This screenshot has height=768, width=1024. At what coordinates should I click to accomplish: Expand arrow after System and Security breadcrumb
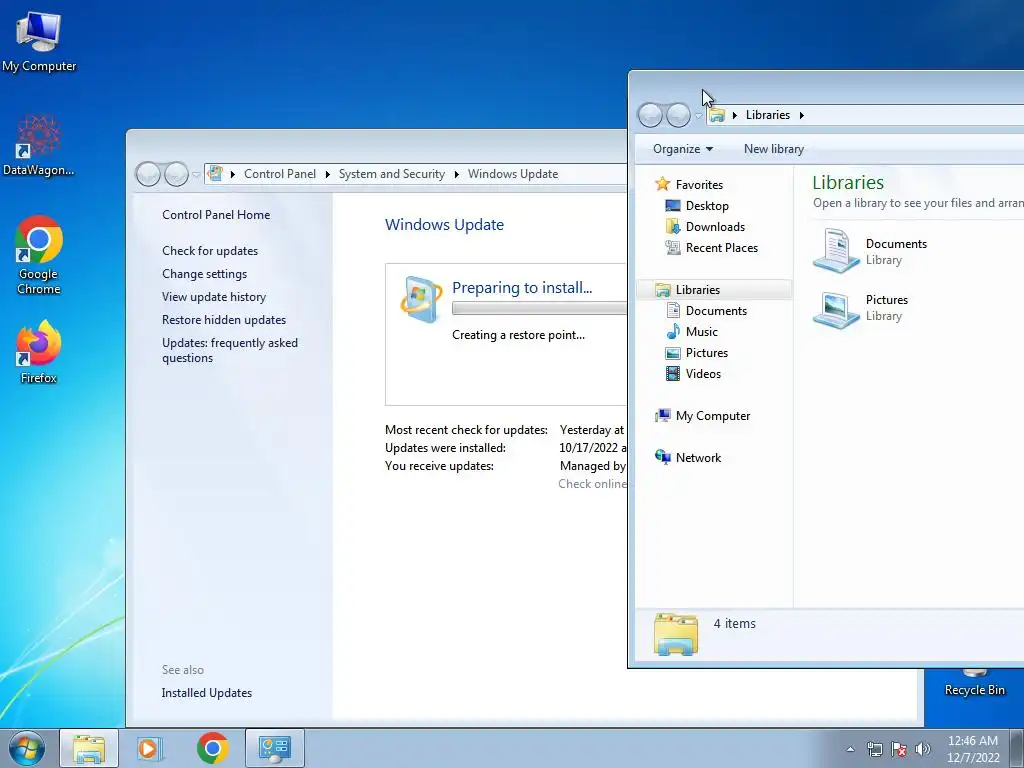pyautogui.click(x=456, y=174)
